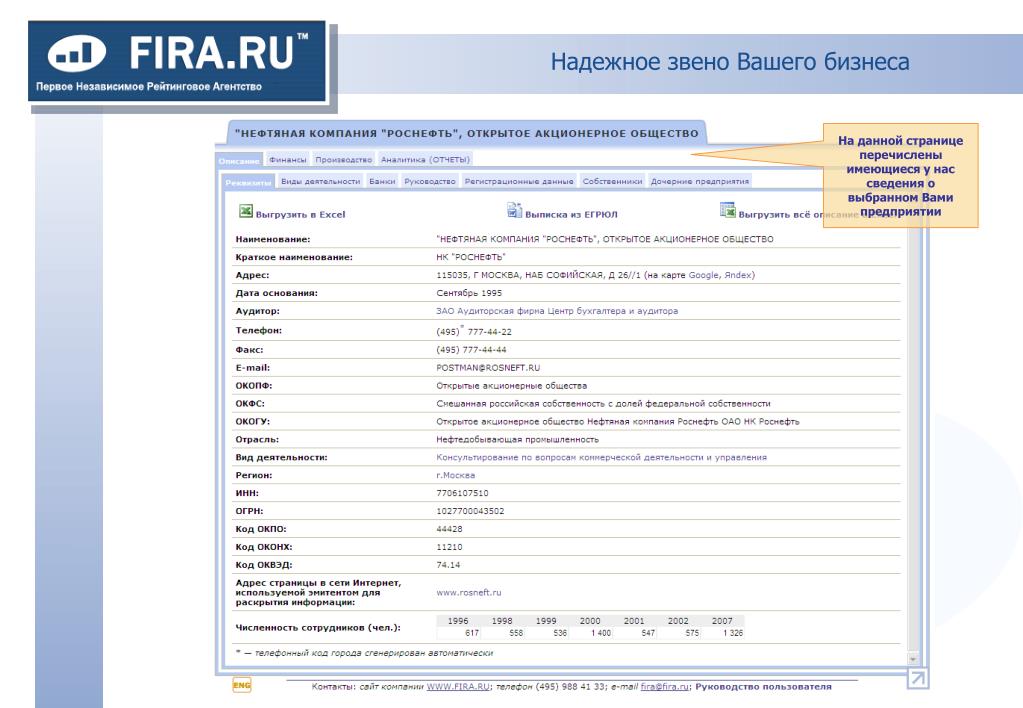Click the FIRA.RU logo

pos(177,62)
